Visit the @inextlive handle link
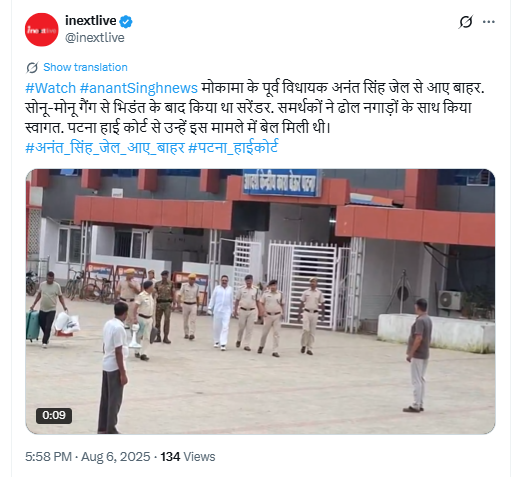Image resolution: width=529 pixels, height=477 pixels. pyautogui.click(x=95, y=38)
